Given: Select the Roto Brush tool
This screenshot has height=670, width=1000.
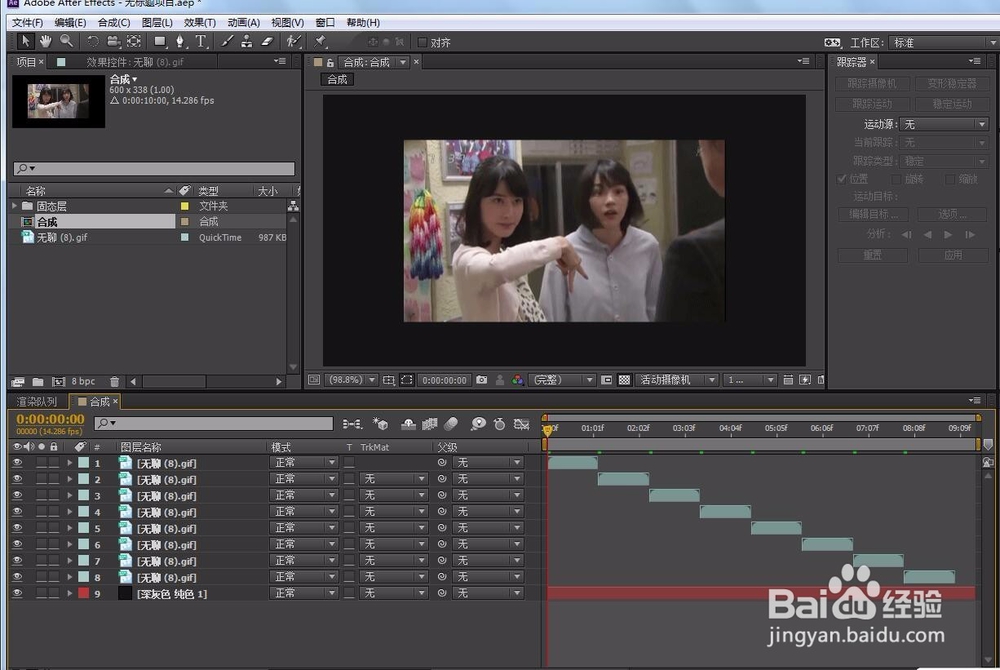Looking at the screenshot, I should (293, 41).
